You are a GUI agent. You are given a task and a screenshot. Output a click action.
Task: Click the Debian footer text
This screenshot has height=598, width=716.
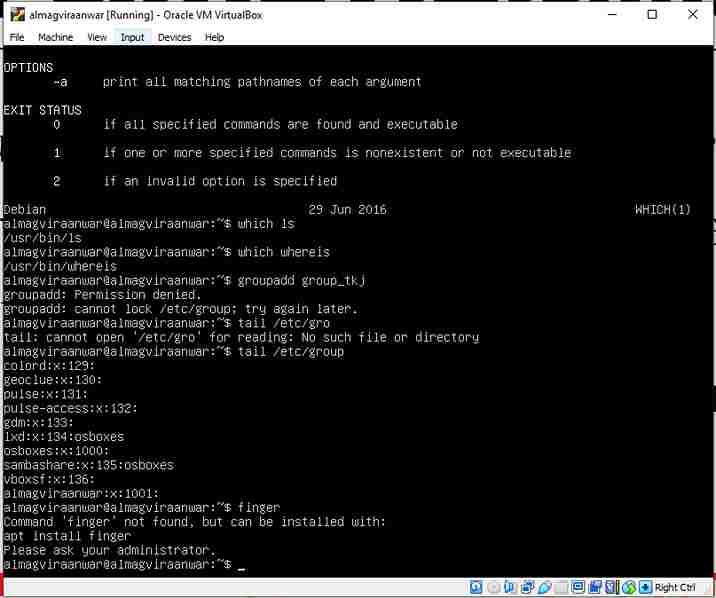pos(25,210)
